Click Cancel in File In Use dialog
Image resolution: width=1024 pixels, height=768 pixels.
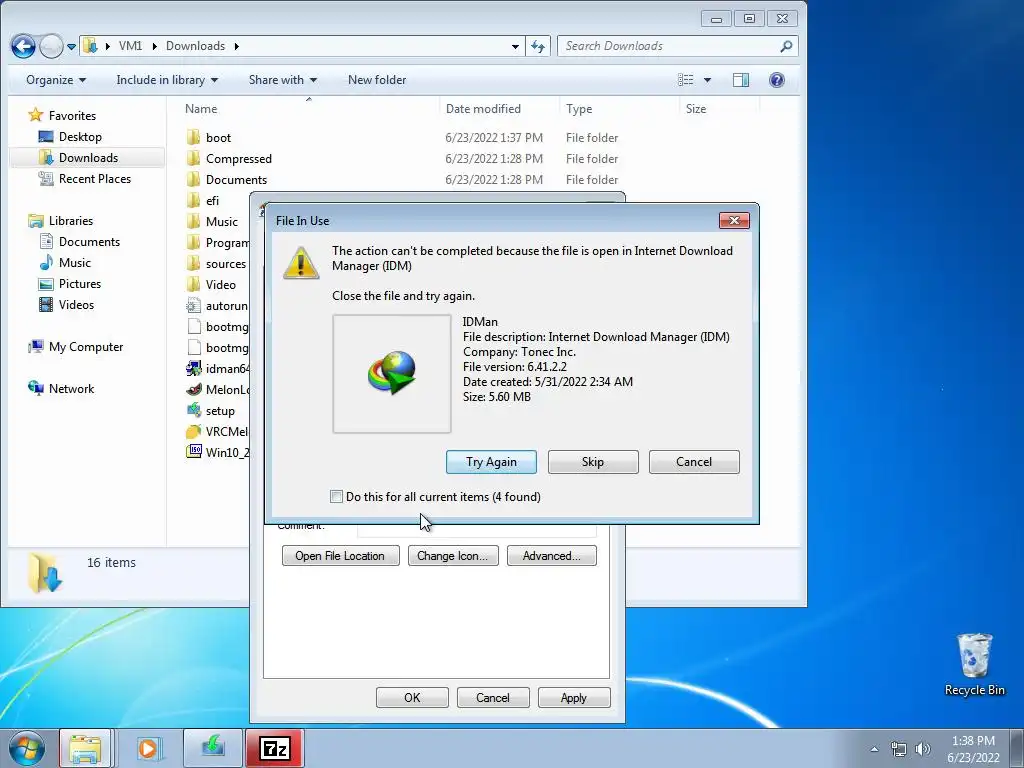[694, 462]
